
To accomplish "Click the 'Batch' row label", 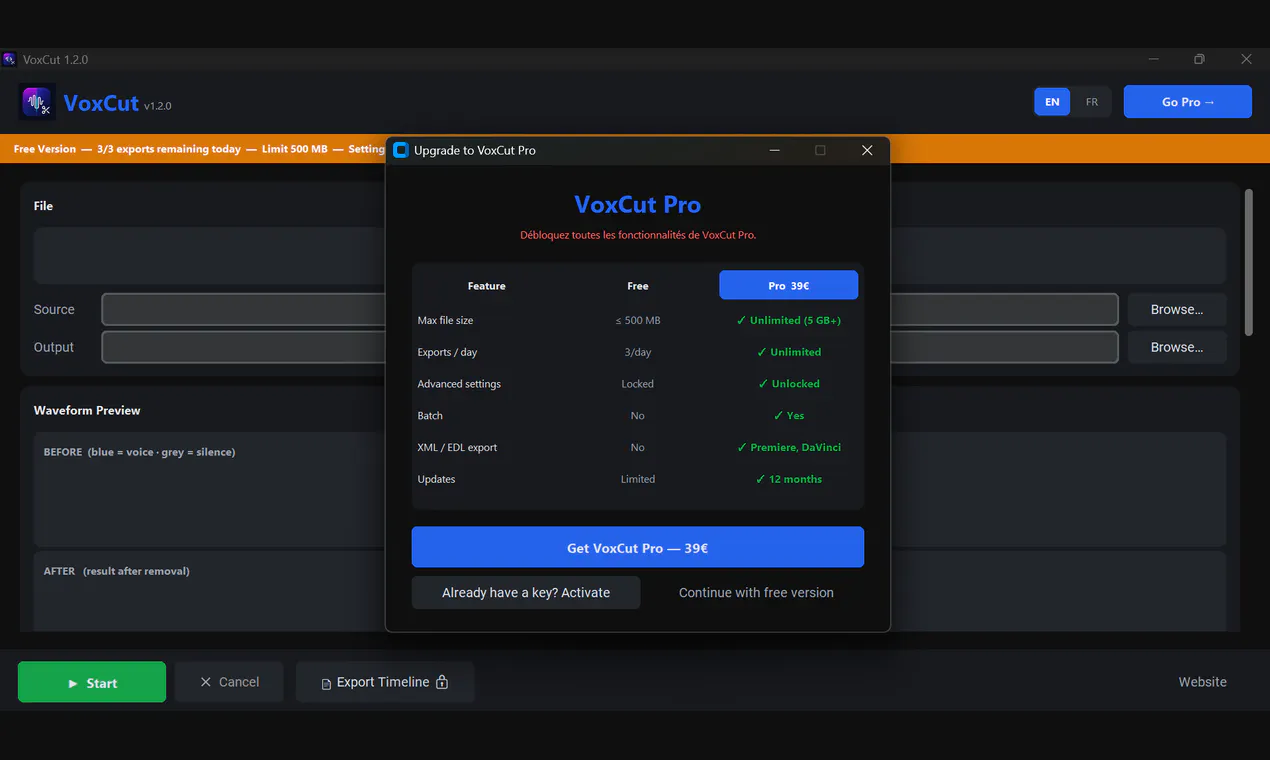I will [430, 416].
